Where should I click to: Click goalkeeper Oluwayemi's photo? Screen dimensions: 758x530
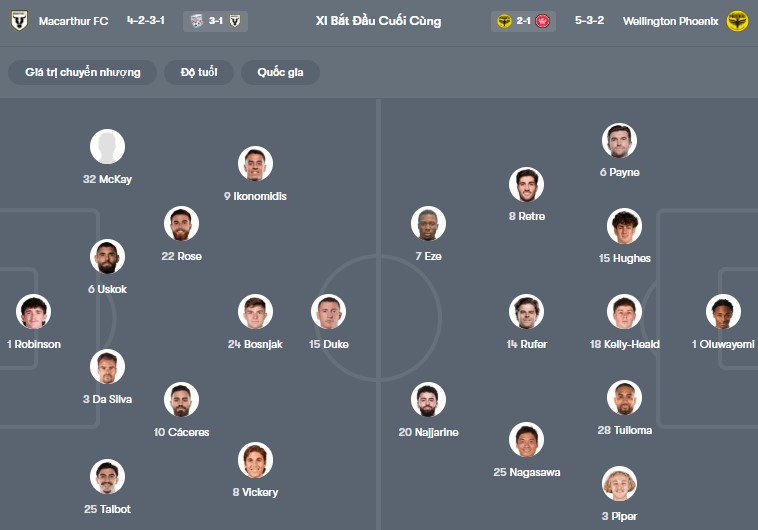pyautogui.click(x=722, y=312)
